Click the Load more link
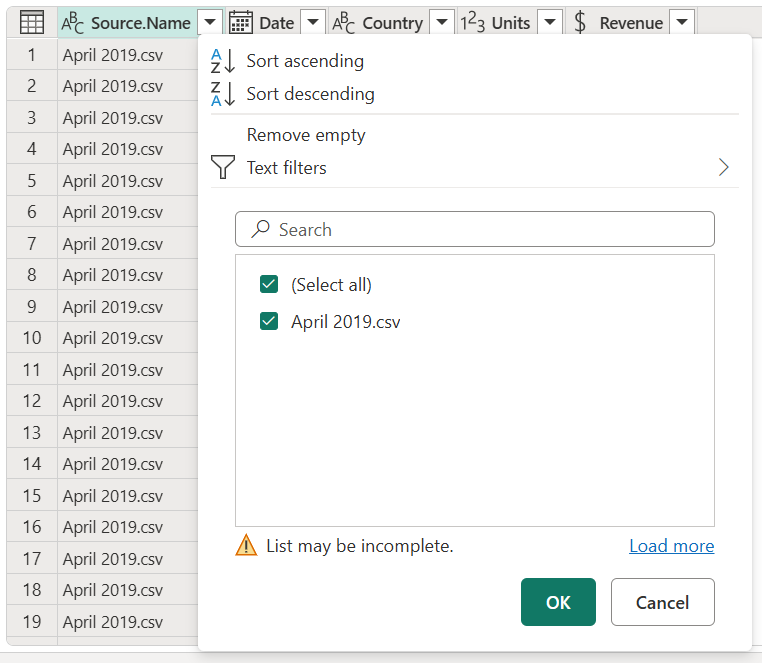The width and height of the screenshot is (762, 663). 671,546
